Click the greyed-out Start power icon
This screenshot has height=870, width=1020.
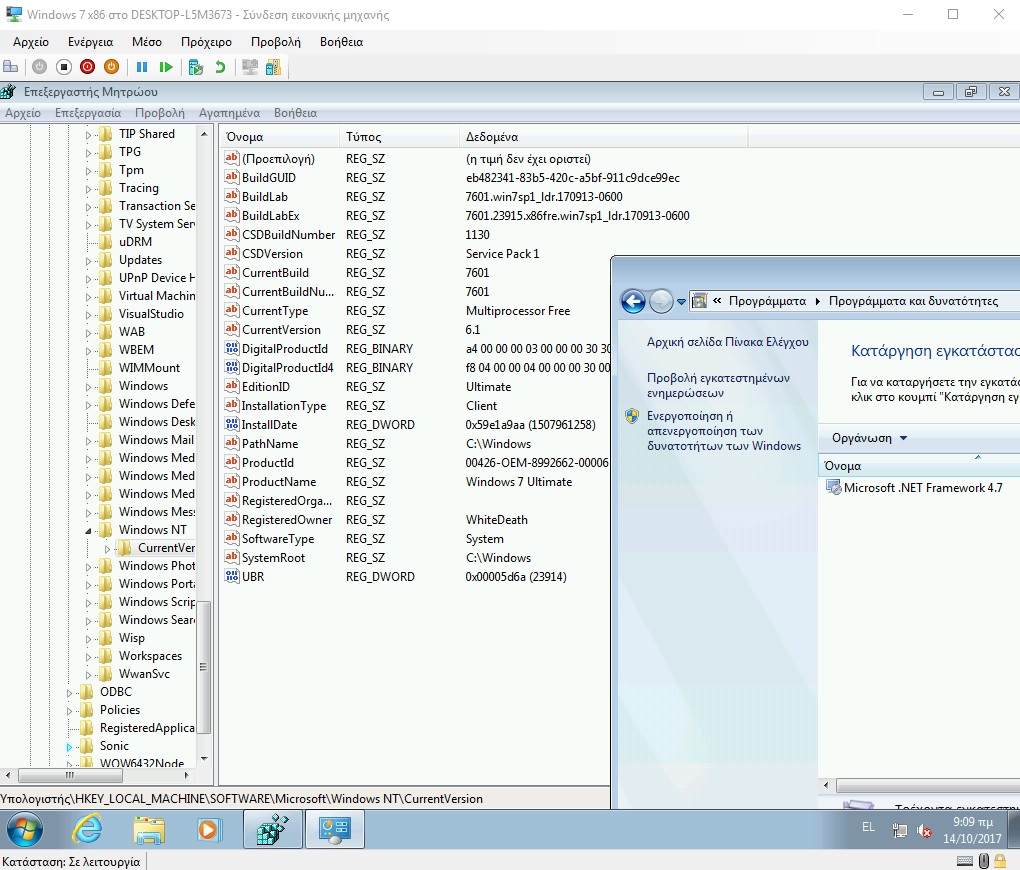point(40,66)
